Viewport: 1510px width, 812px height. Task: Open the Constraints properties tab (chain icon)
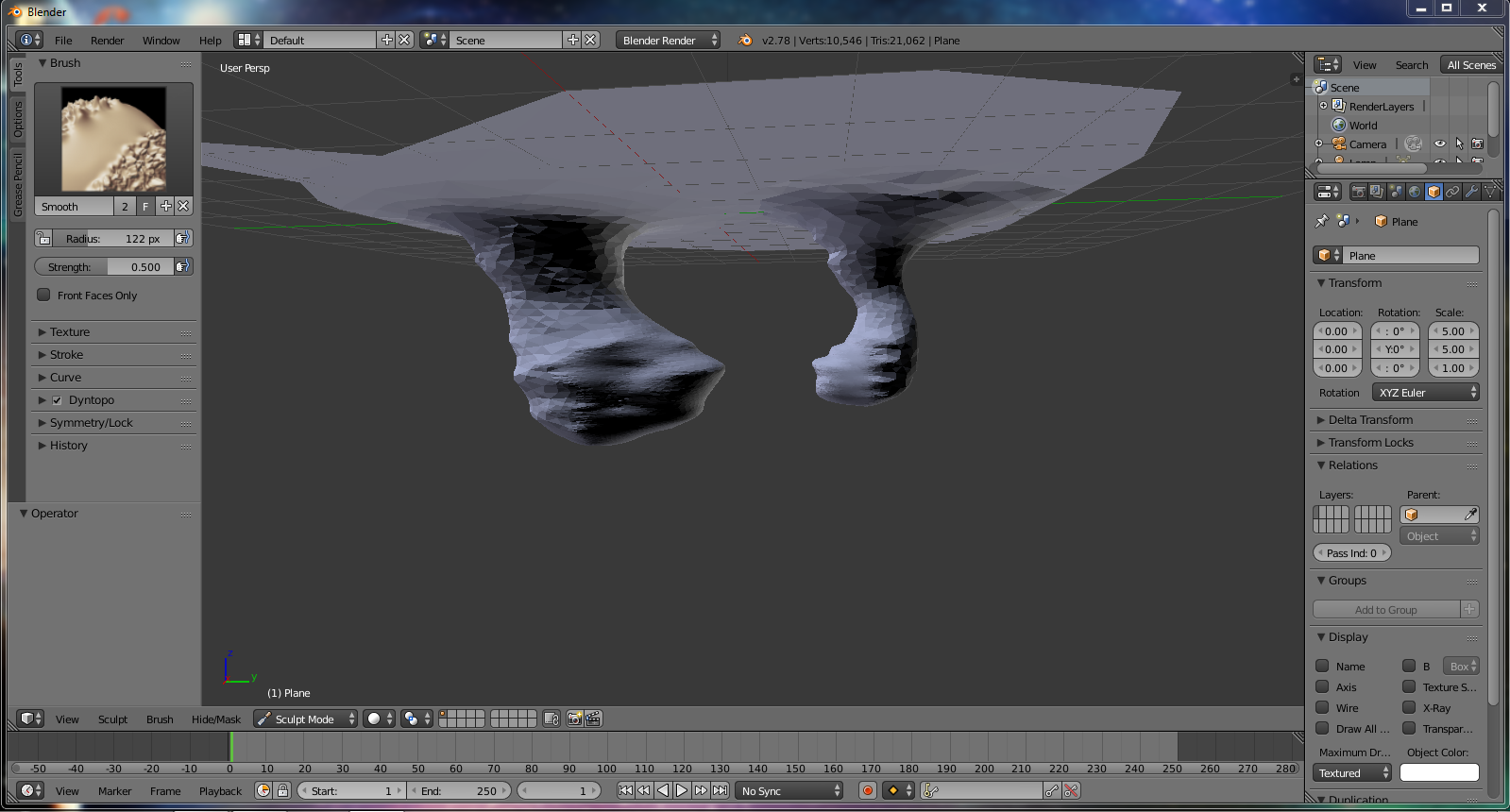pyautogui.click(x=1452, y=192)
